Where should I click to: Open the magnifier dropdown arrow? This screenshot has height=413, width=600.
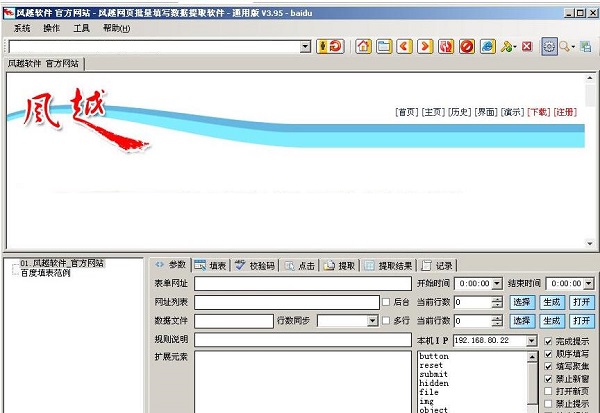coord(573,47)
